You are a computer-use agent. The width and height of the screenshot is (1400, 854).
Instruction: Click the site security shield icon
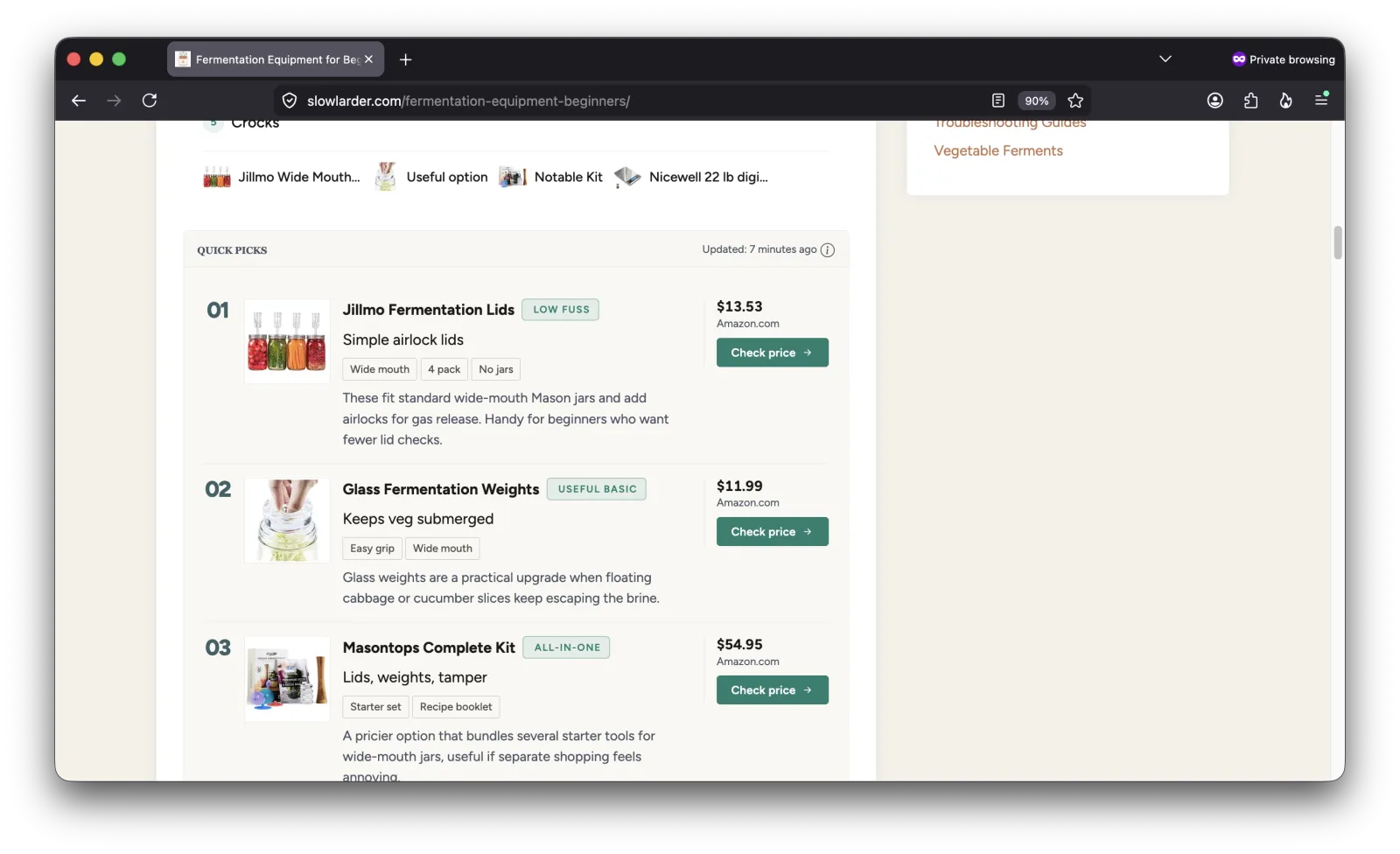(x=290, y=101)
